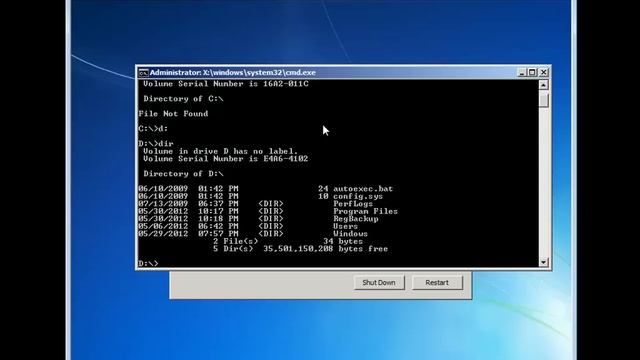
Task: Click the 'C:\>d:' command line
Action: click(x=153, y=129)
